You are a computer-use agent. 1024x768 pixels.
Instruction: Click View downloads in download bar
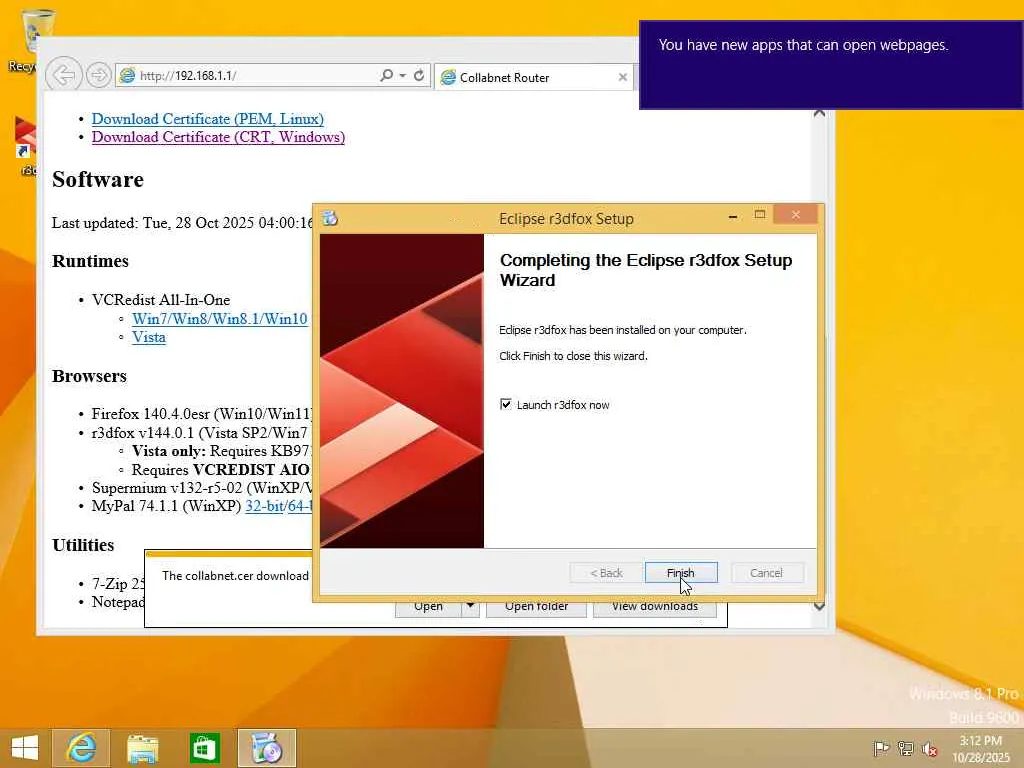[655, 607]
